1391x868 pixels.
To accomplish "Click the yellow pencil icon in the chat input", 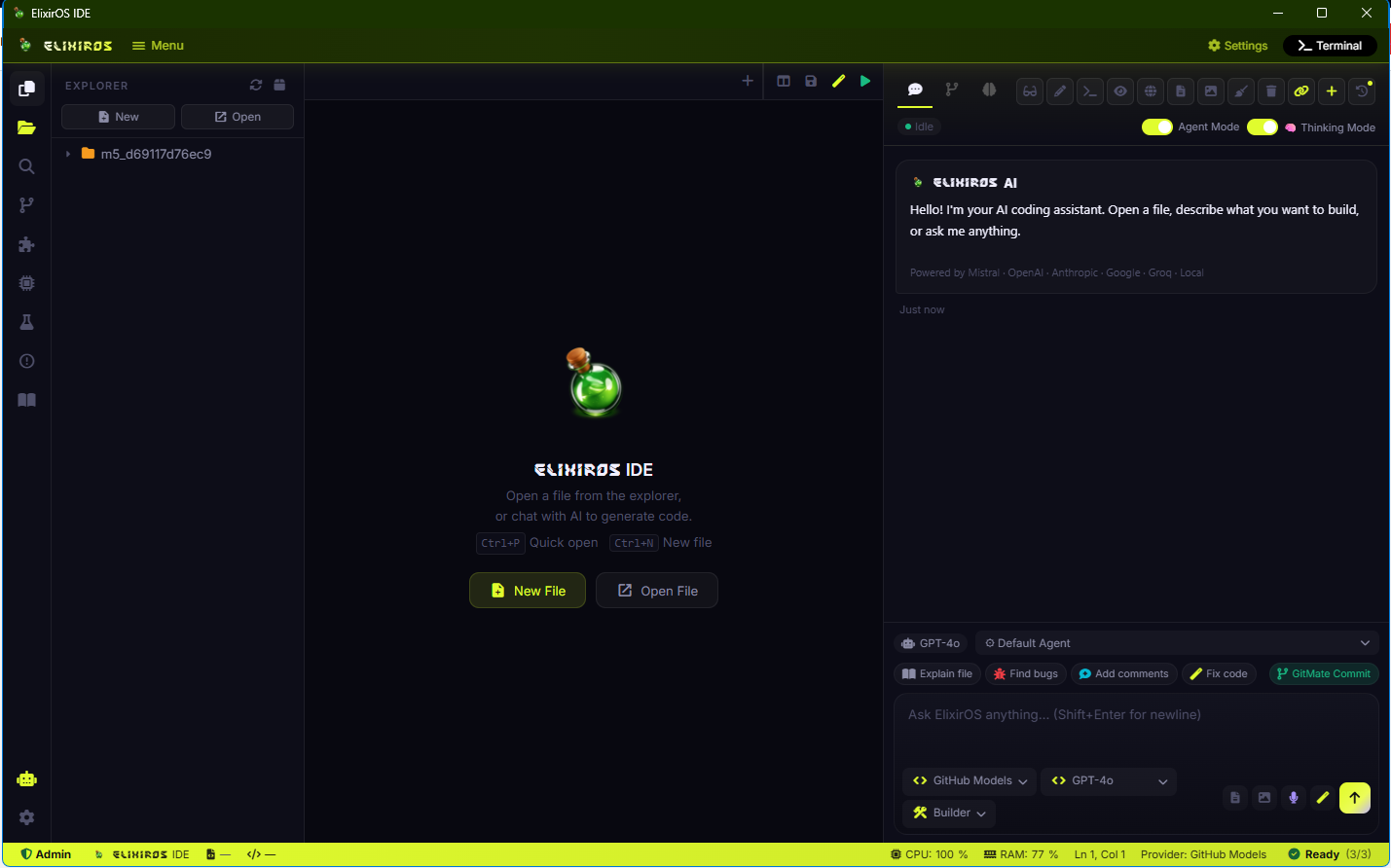I will (x=1323, y=798).
